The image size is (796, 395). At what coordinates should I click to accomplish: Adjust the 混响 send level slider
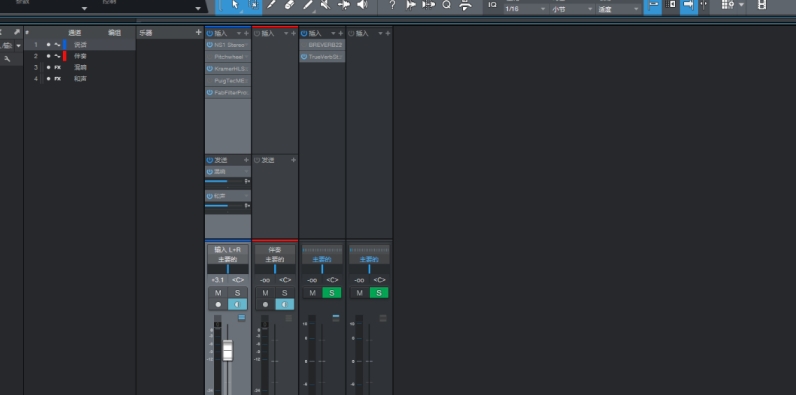[224, 181]
